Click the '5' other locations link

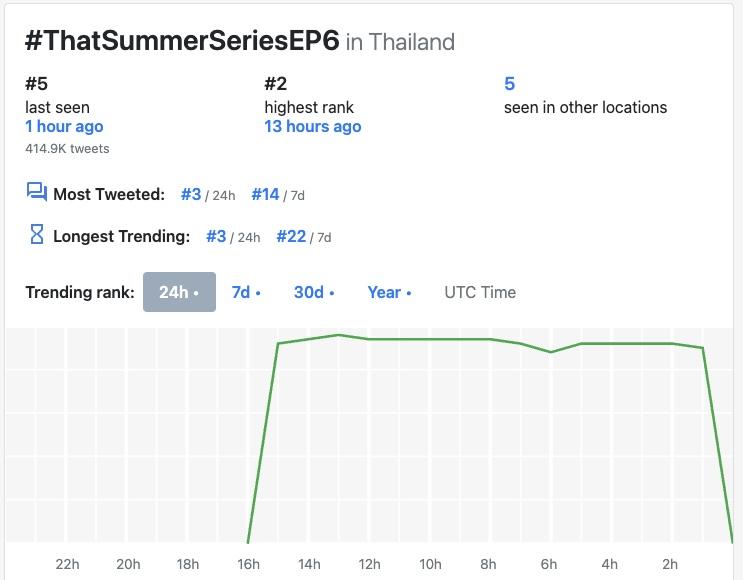point(510,84)
